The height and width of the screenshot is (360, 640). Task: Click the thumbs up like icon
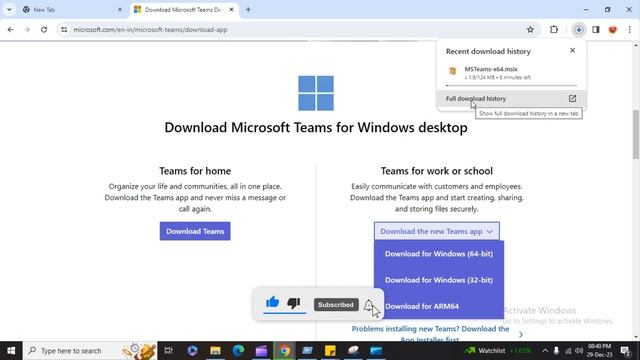(273, 302)
